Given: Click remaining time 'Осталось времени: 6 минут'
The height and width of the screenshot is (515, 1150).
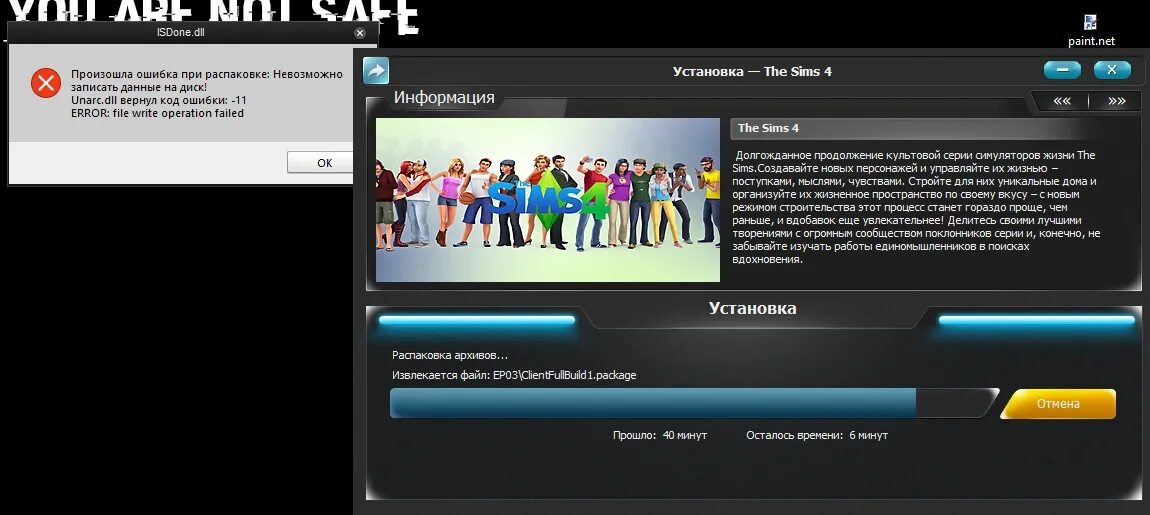Looking at the screenshot, I should pyautogui.click(x=817, y=435).
